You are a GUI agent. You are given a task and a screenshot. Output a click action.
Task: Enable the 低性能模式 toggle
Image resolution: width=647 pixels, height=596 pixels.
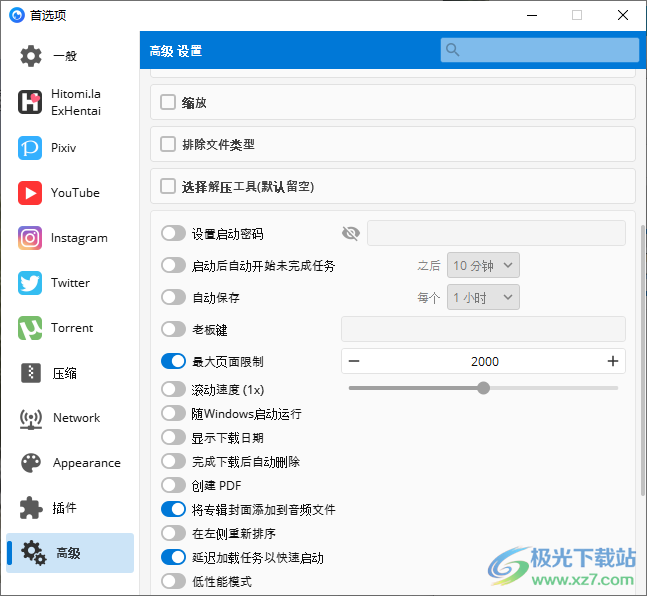tap(173, 581)
